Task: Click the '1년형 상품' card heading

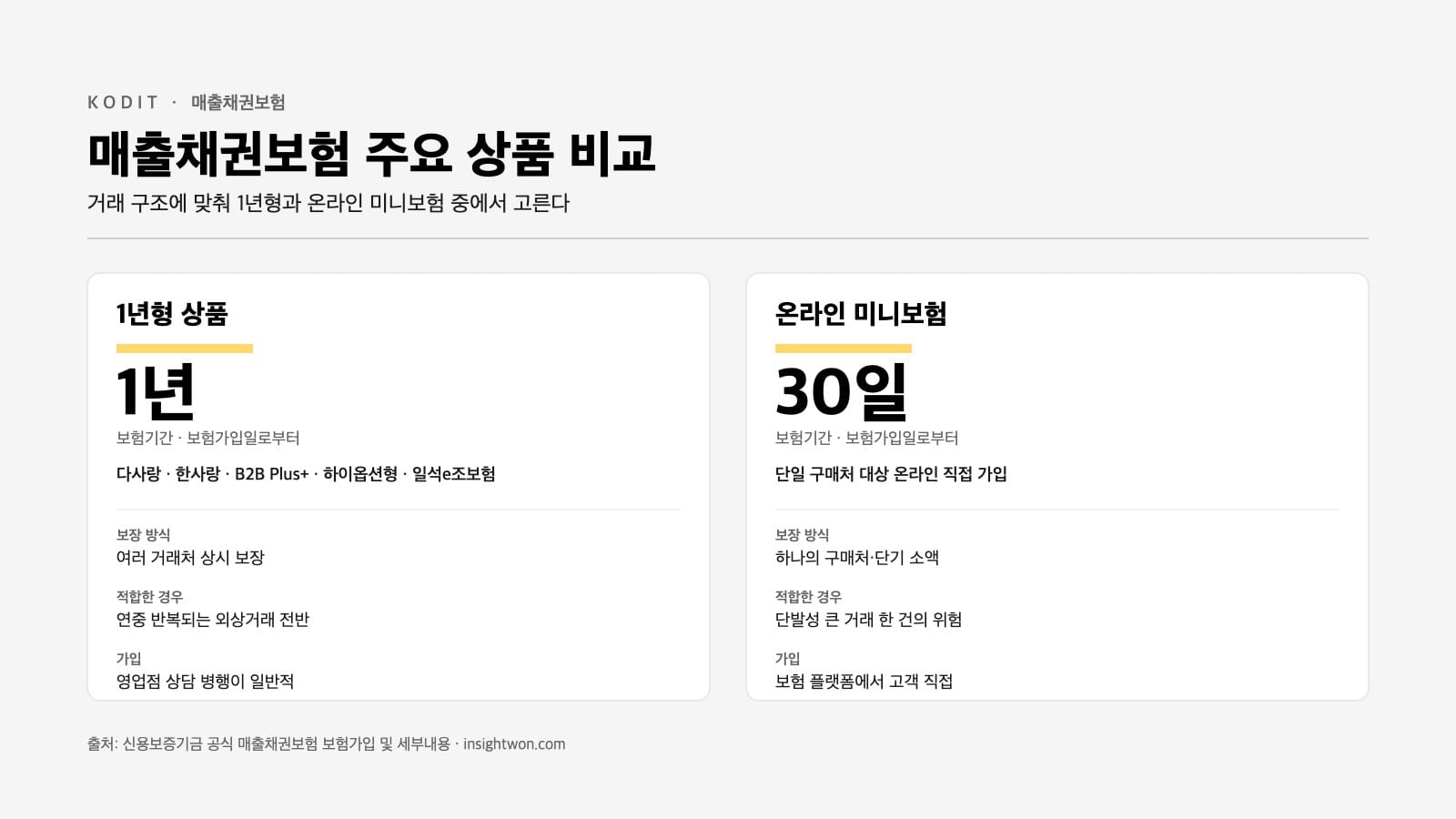Action: pos(172,314)
